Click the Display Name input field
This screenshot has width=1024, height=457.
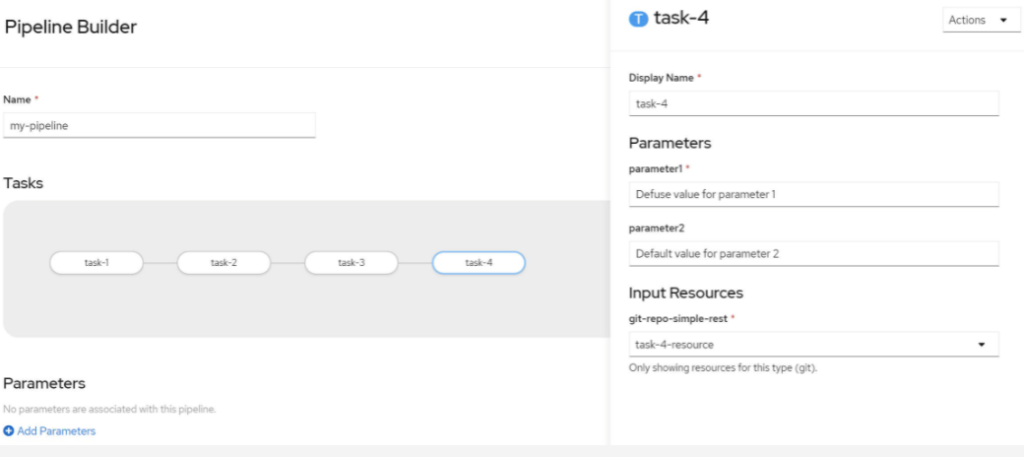(814, 103)
